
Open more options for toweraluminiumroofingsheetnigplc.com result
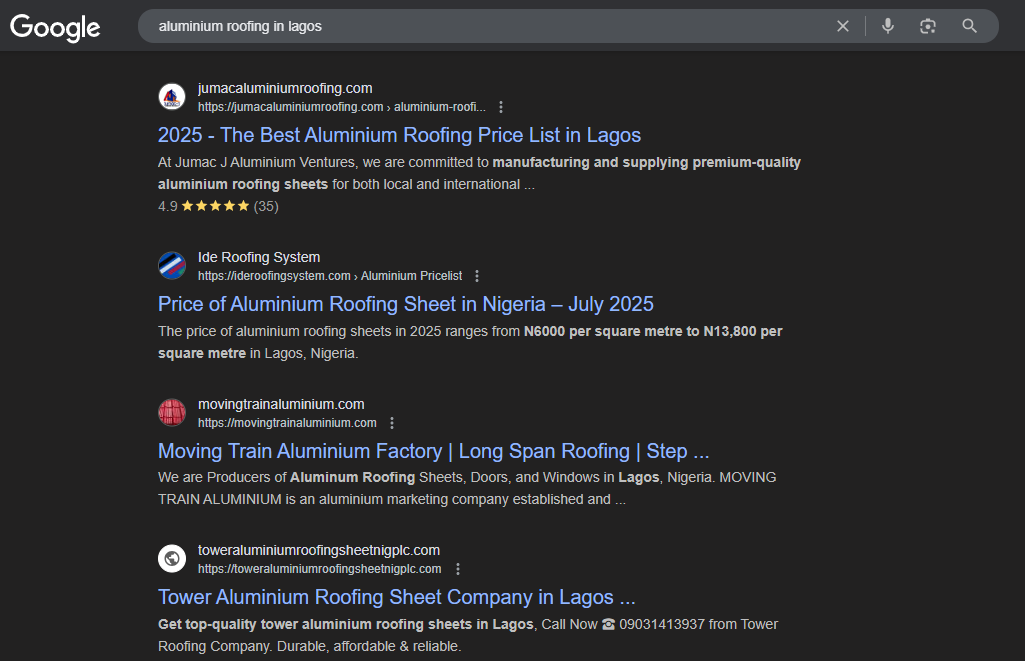(457, 569)
